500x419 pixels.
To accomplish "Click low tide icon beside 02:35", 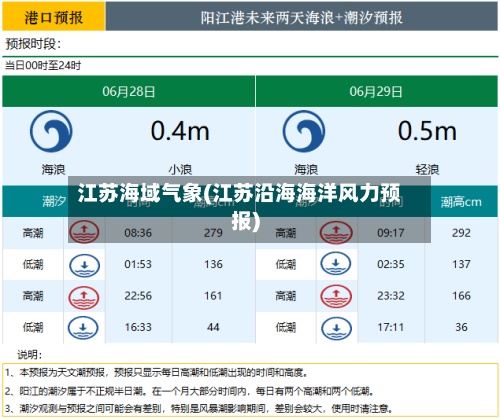I will 336,263.
